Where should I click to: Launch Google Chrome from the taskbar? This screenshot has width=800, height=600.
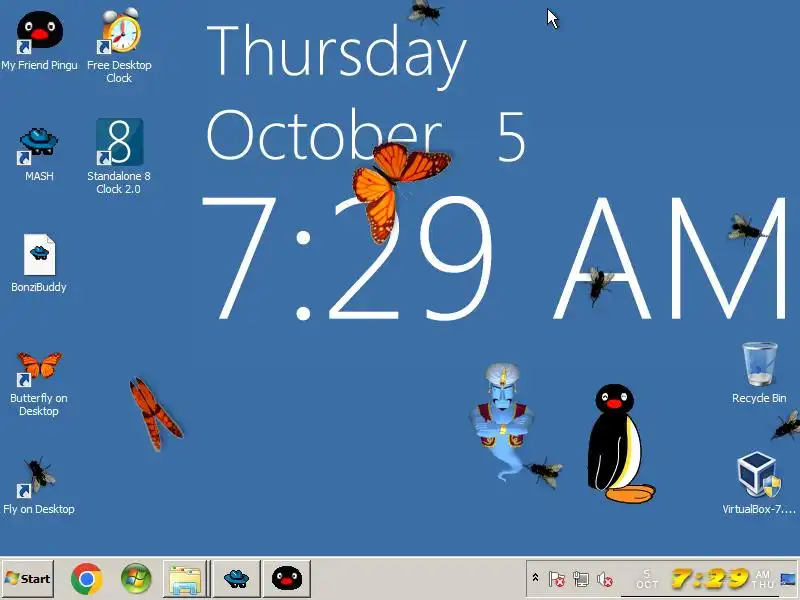point(87,579)
